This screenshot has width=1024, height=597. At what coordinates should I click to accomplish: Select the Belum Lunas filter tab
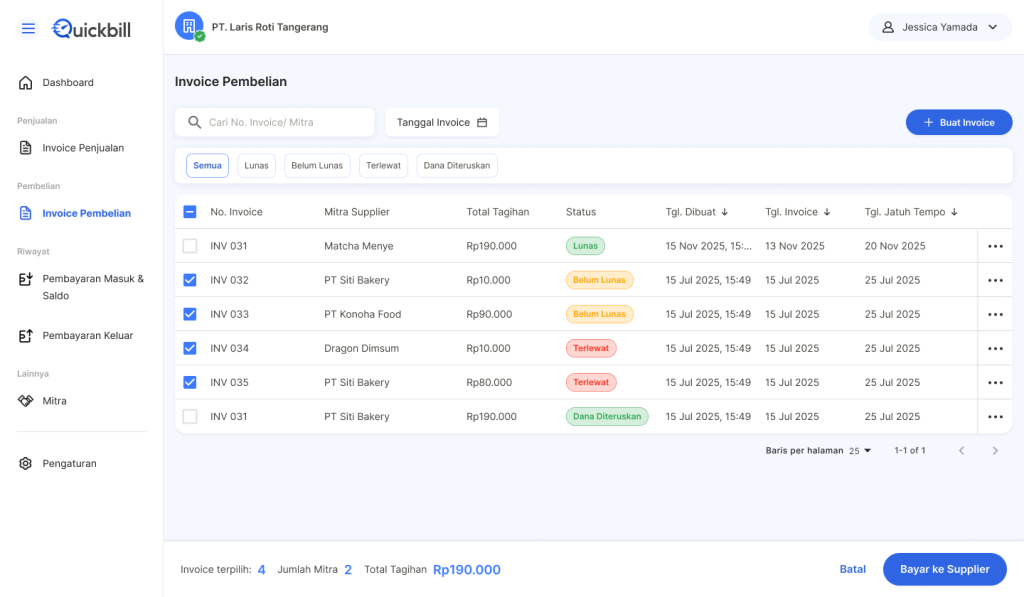click(317, 166)
